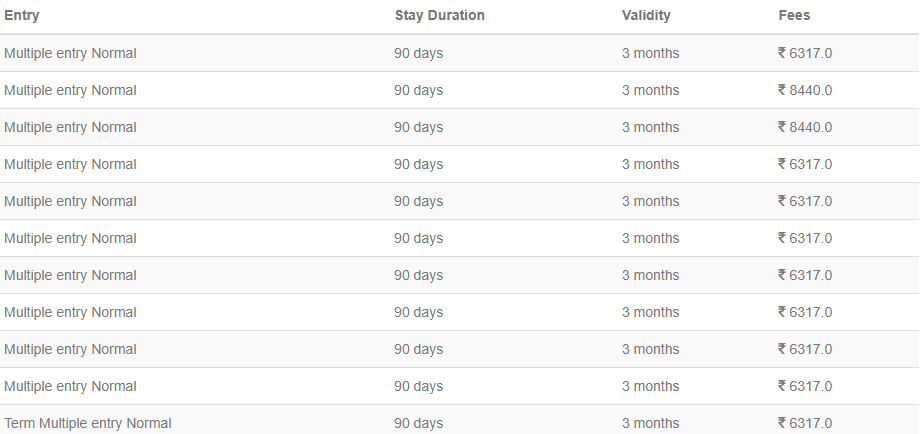
Task: Click the 8440.0 fee amount in the second row
Action: coord(811,90)
